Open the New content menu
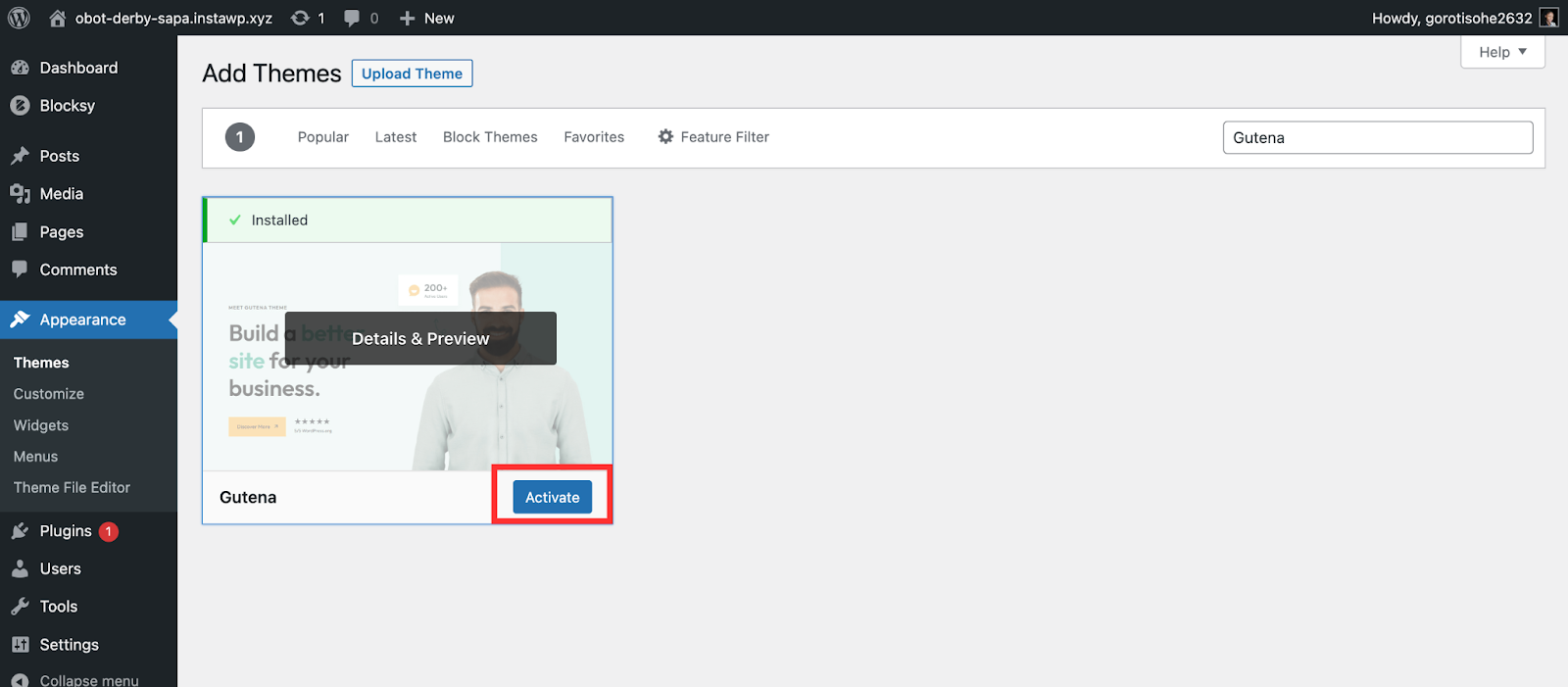1568x687 pixels. pos(427,18)
